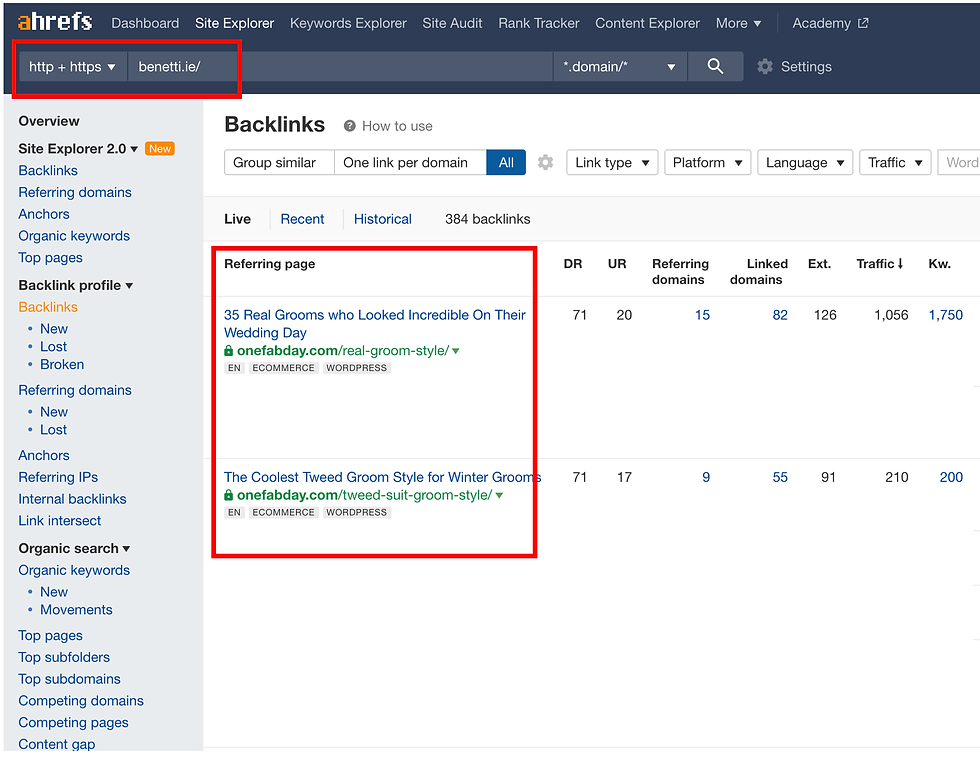Screen dimensions: 980x758
Task: Open Lost backlinks in sidebar
Action: [x=54, y=347]
